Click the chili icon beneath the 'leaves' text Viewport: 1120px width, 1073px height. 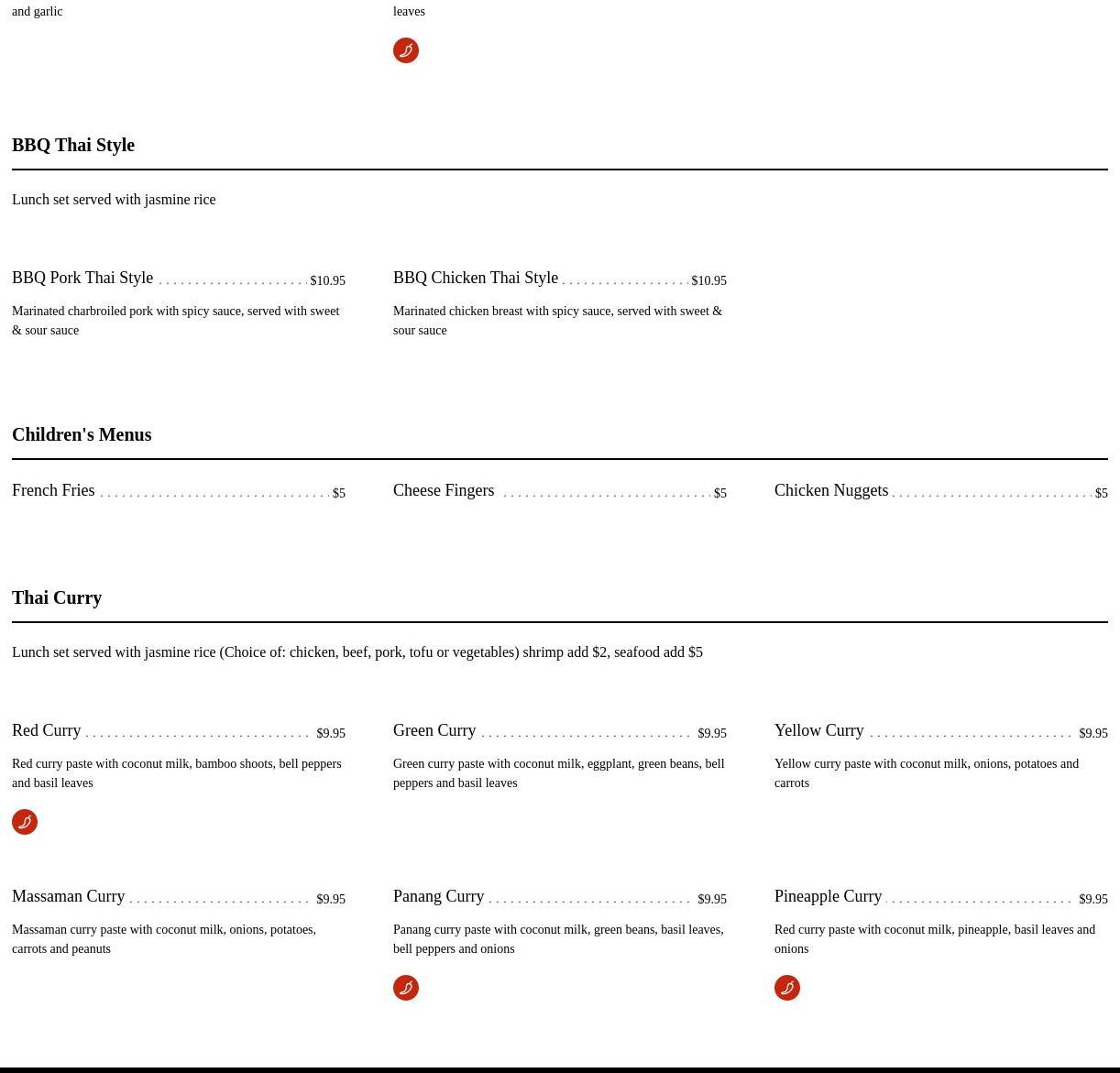[x=406, y=50]
